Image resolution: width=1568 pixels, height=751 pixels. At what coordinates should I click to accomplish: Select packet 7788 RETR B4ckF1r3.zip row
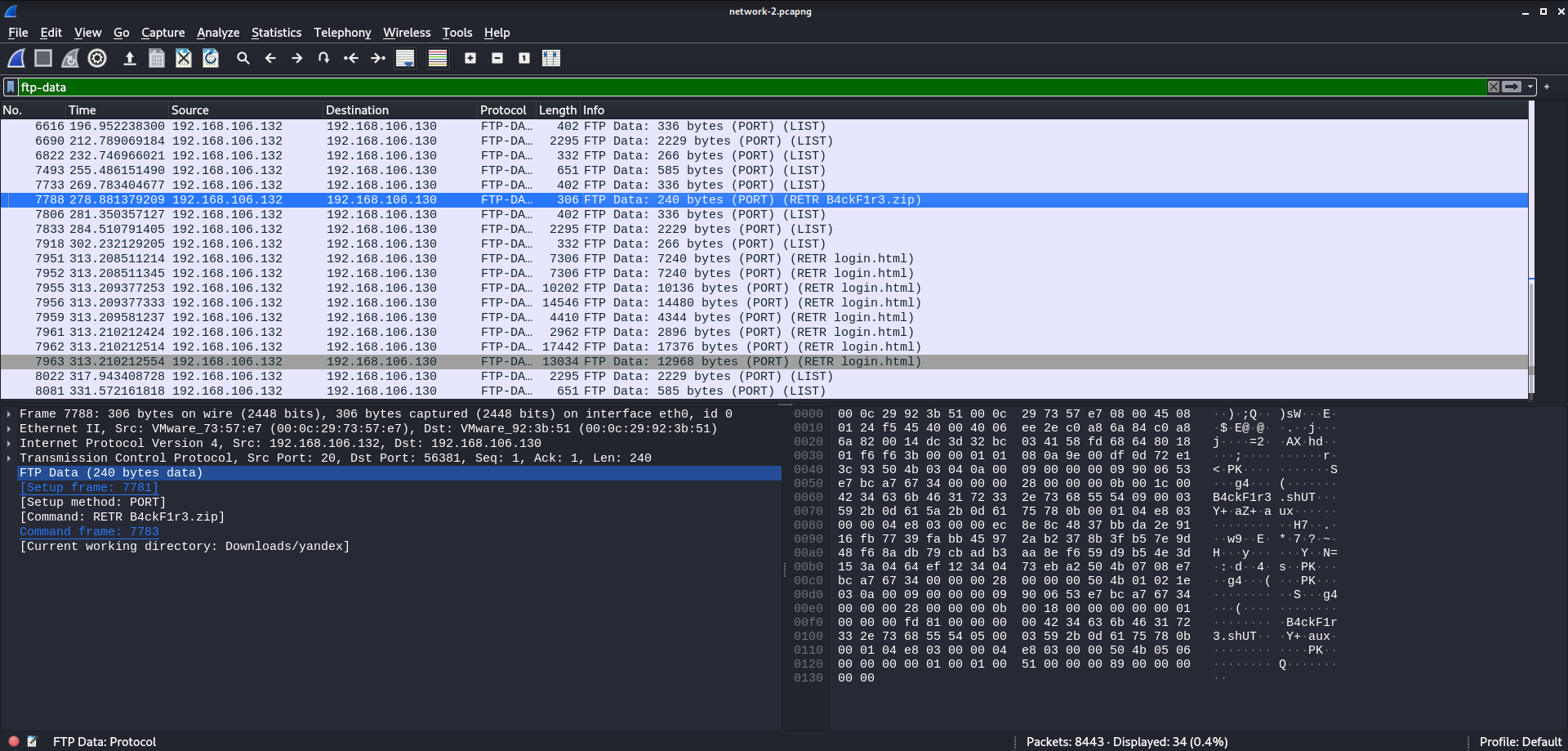[764, 199]
